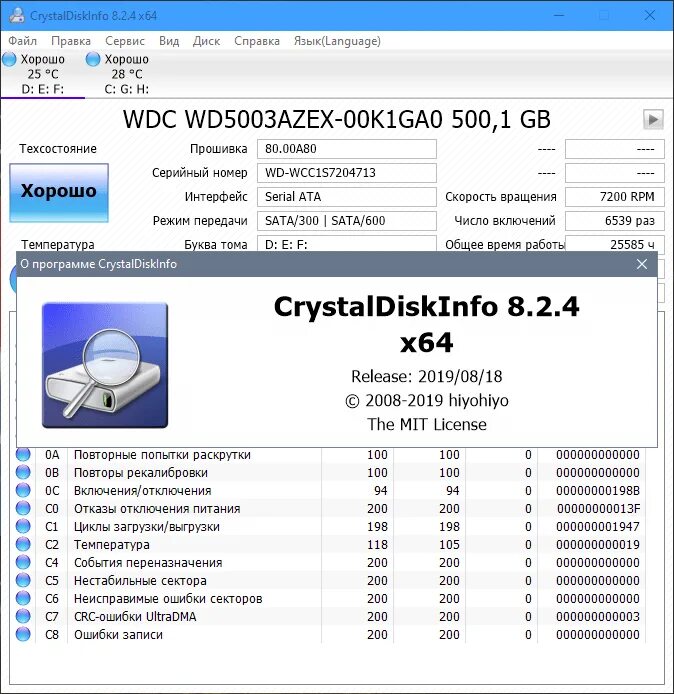Click raw value 00000000198B
This screenshot has height=694, width=674.
pyautogui.click(x=598, y=491)
